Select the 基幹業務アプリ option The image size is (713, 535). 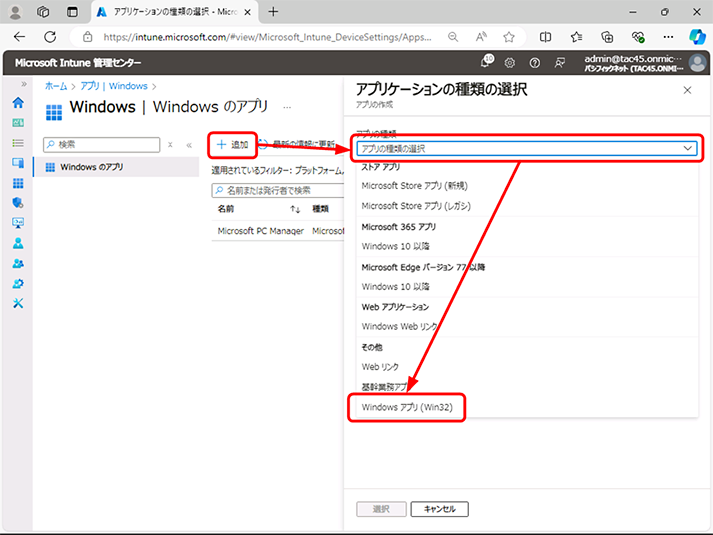[x=384, y=387]
